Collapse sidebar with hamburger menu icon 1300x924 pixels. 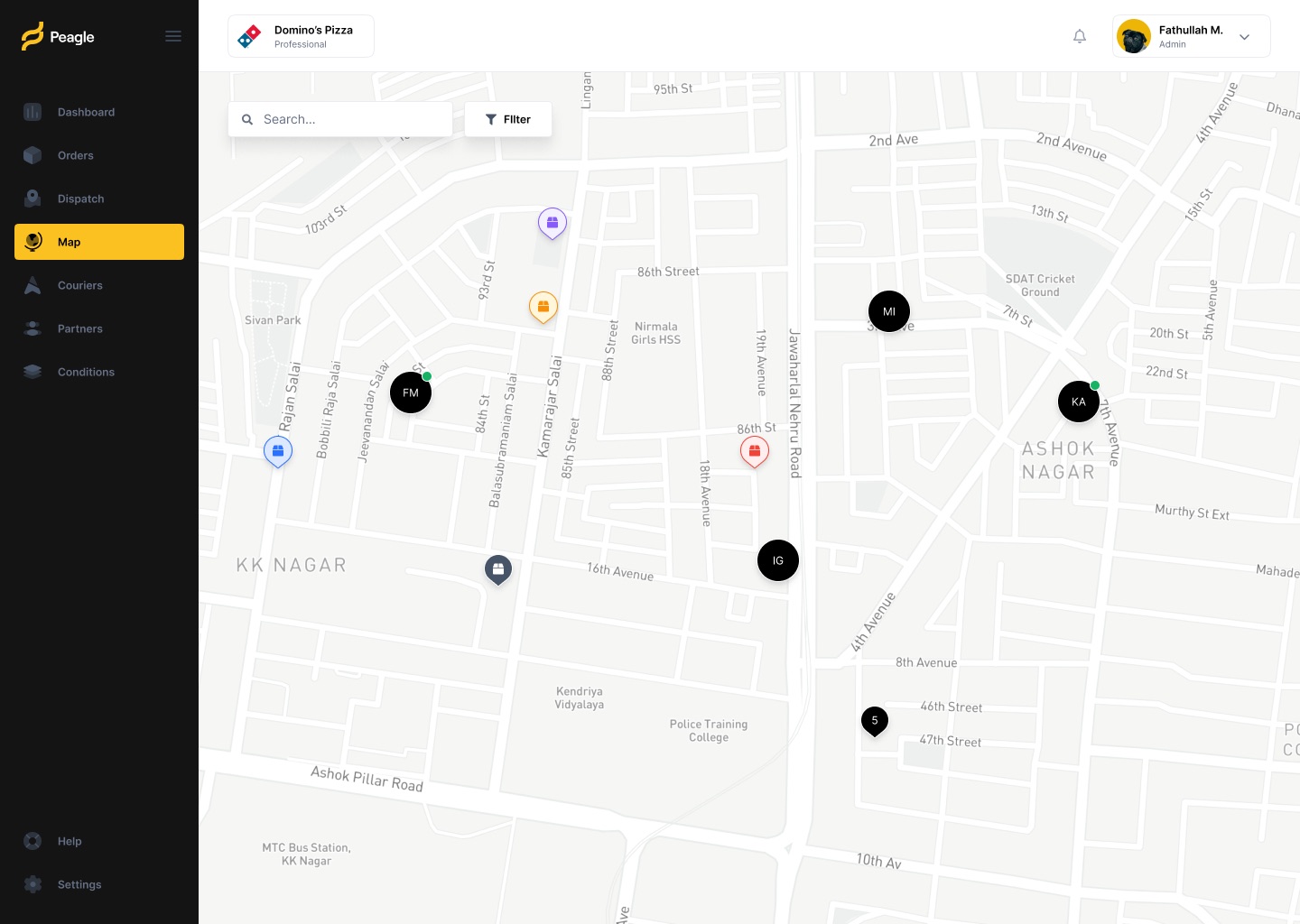[x=173, y=36]
